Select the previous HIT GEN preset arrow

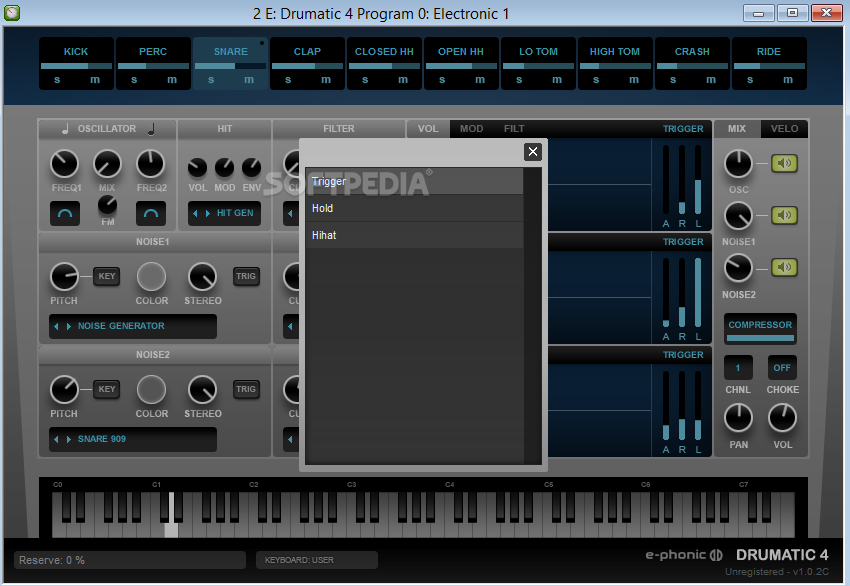(195, 214)
